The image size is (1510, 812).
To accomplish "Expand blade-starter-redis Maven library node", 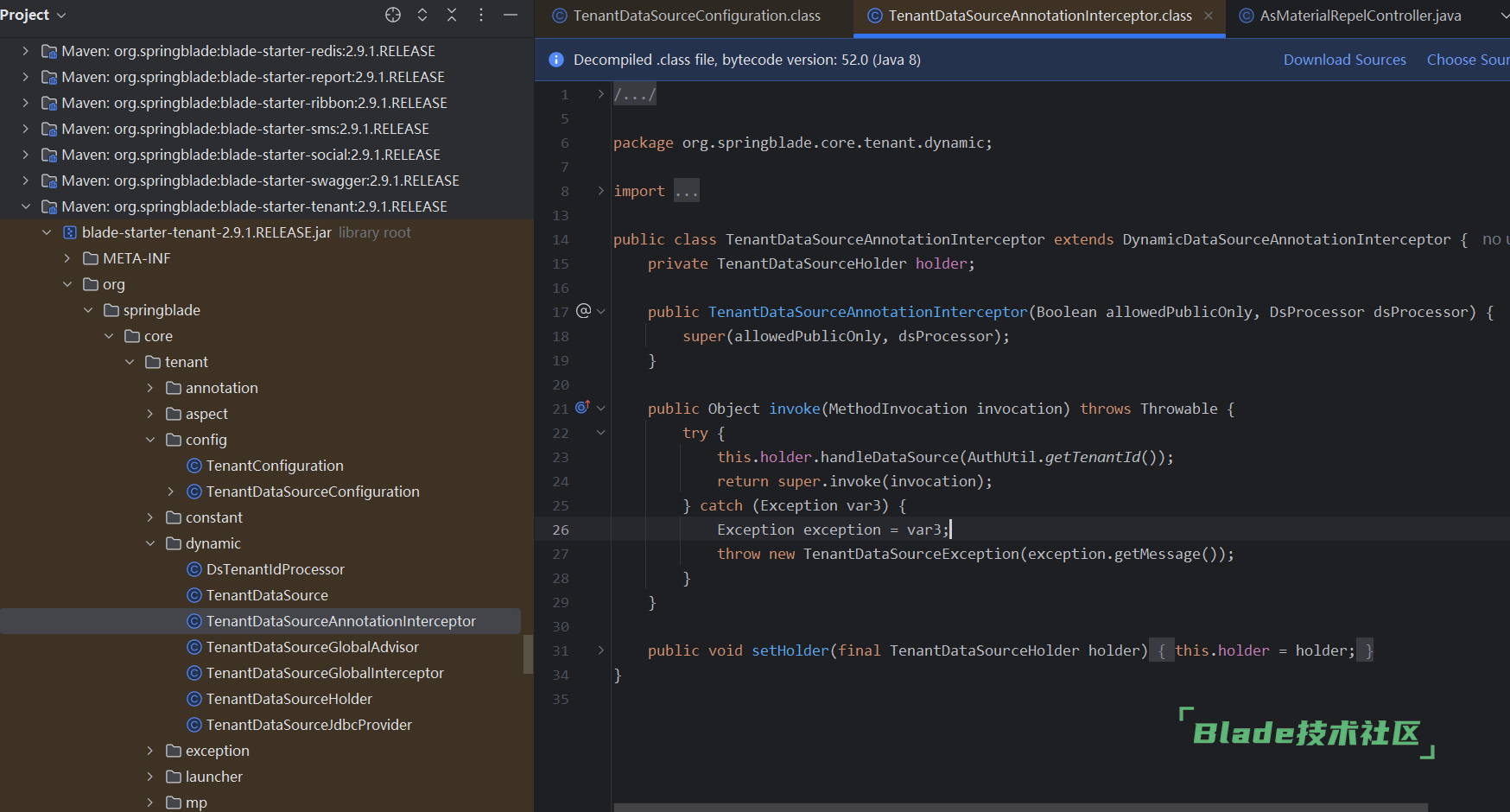I will [25, 51].
